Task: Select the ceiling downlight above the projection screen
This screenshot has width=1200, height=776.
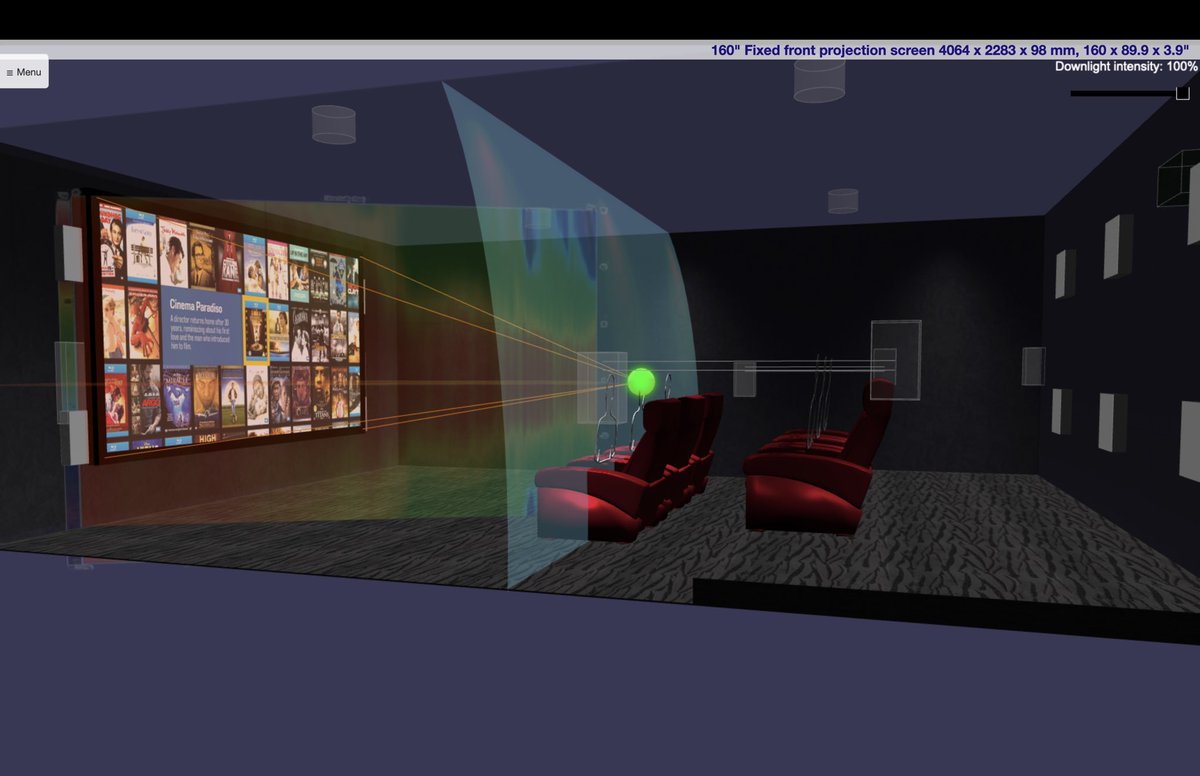Action: point(334,125)
